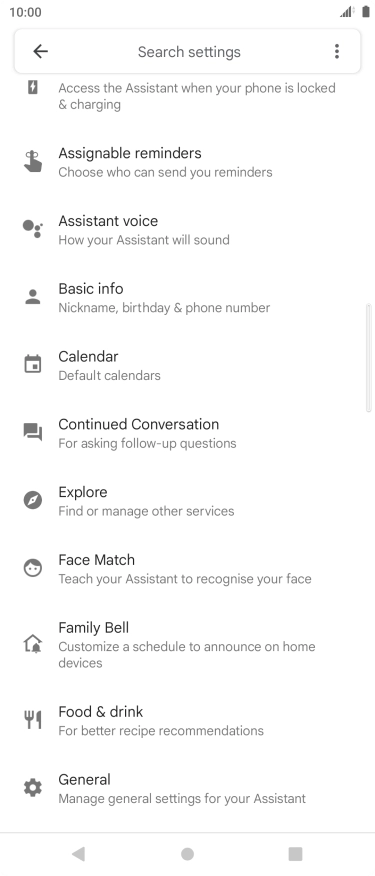Tap the General settings gear icon
The image size is (375, 876).
tap(32, 788)
